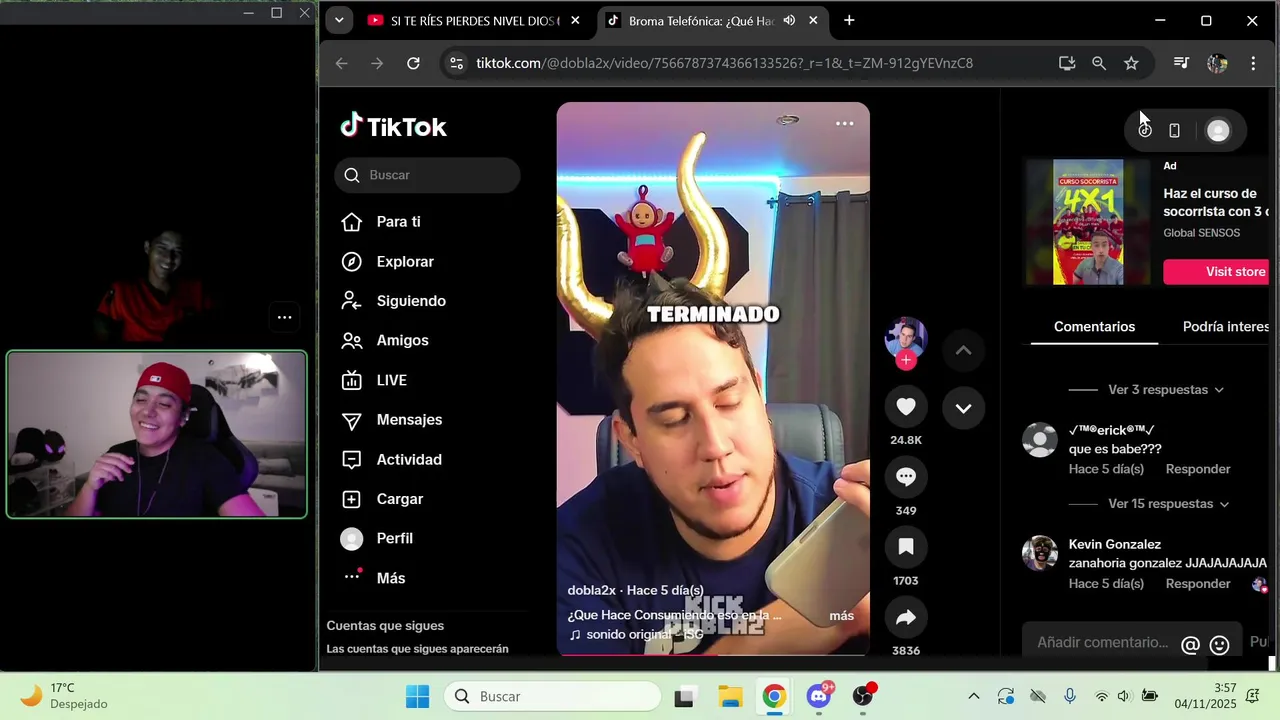Open the Más options menu
This screenshot has height=720, width=1280.
click(x=374, y=578)
